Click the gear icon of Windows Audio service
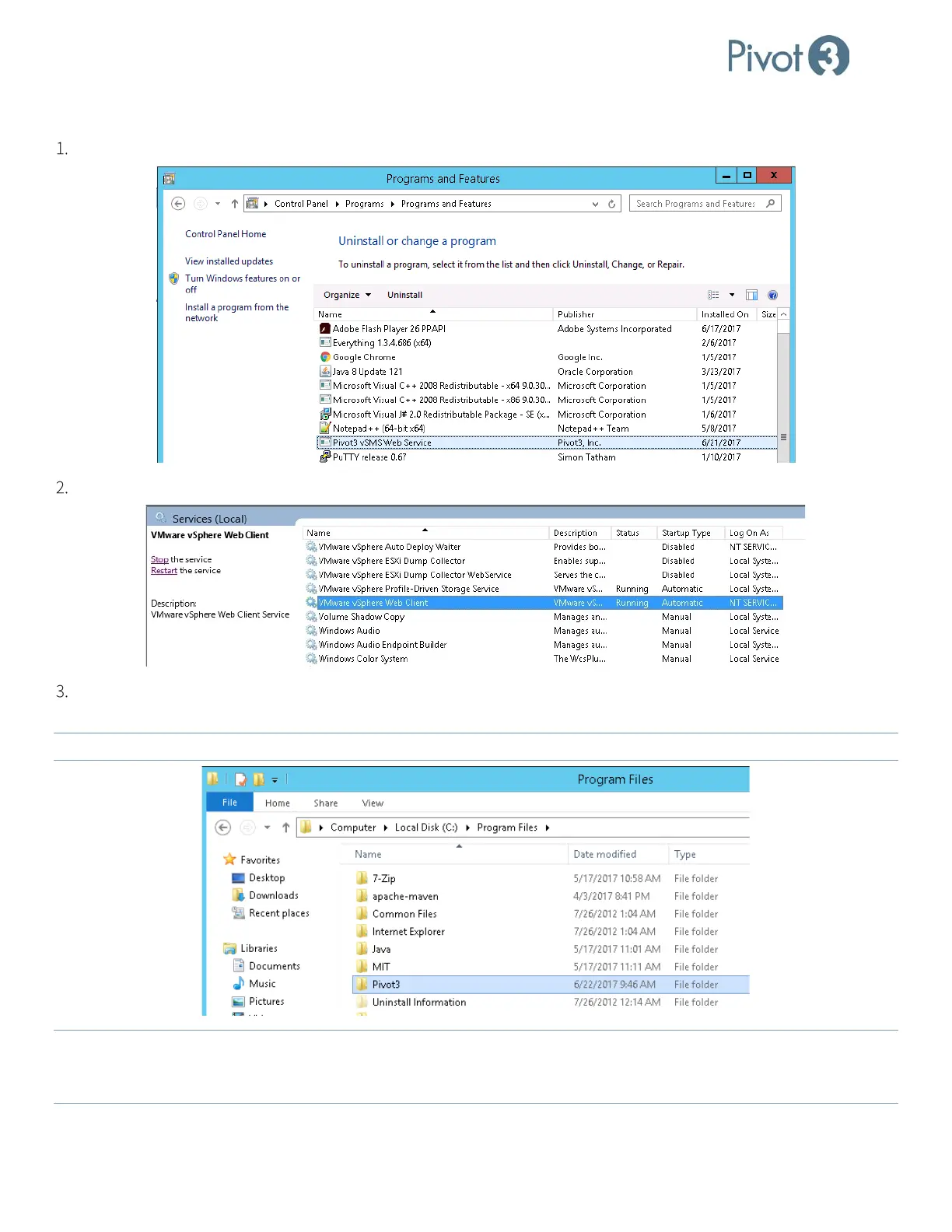The width and height of the screenshot is (952, 1232). (x=311, y=631)
